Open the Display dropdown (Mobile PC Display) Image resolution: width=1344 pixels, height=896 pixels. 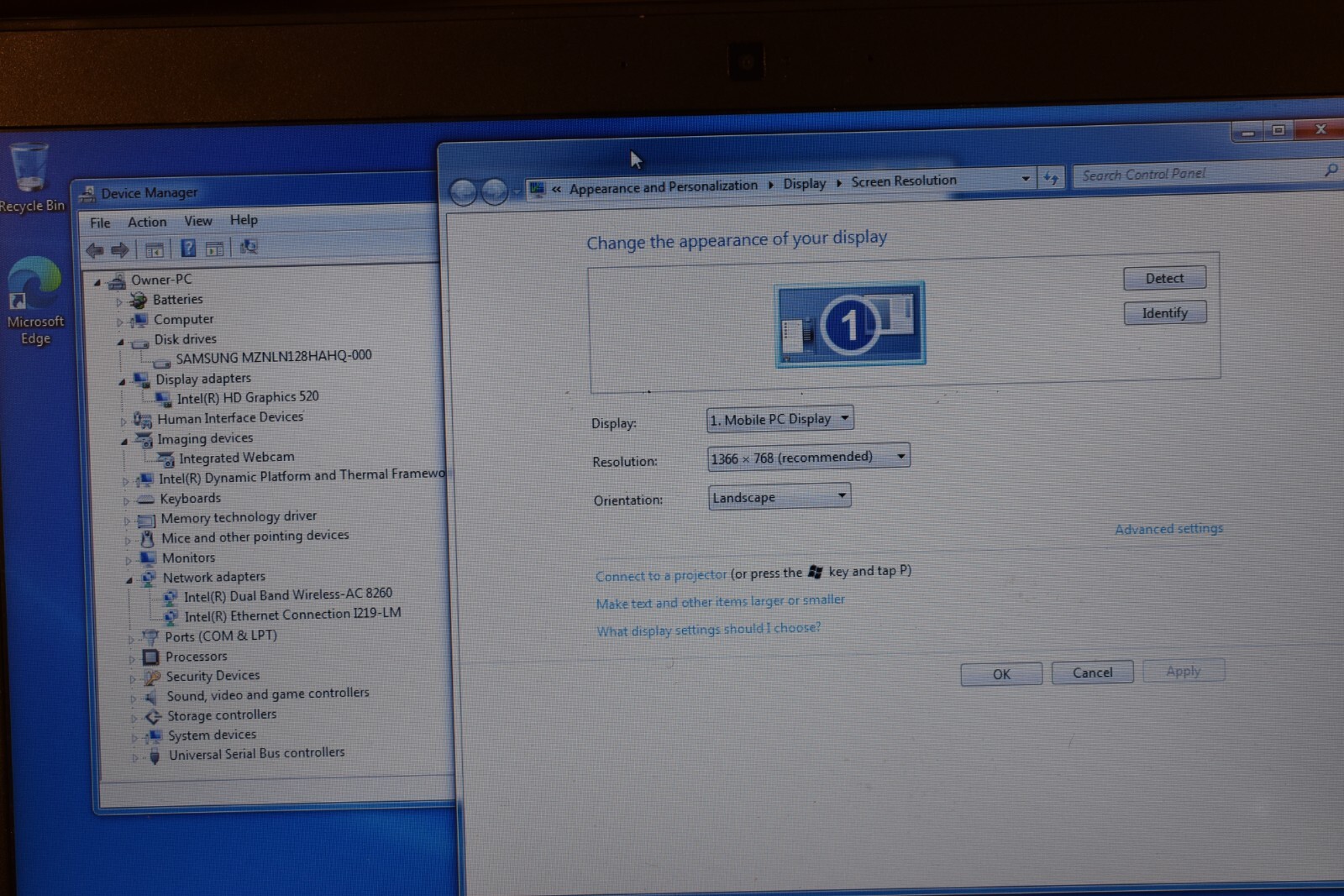(x=780, y=418)
